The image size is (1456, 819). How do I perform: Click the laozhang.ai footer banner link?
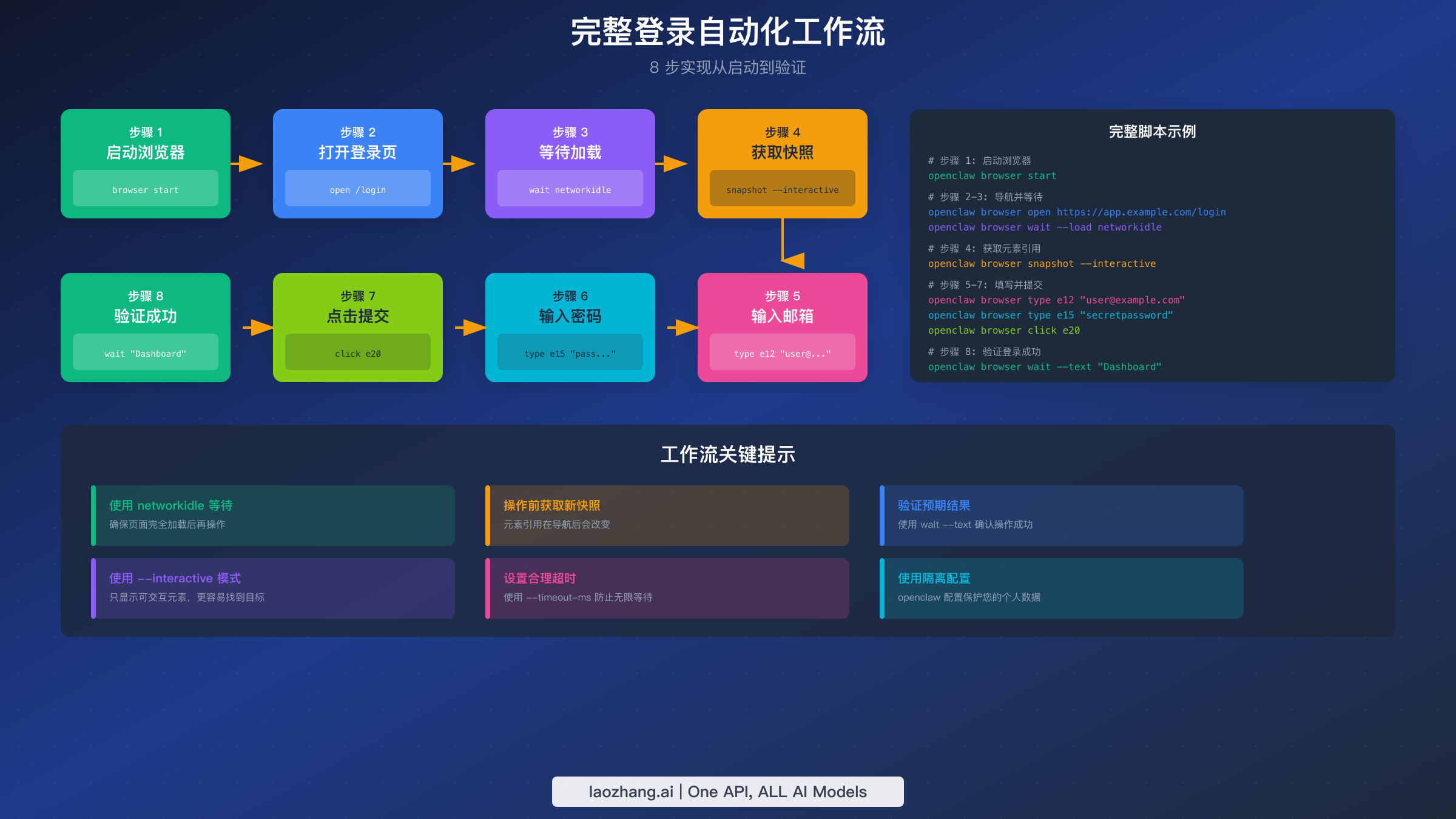click(728, 791)
